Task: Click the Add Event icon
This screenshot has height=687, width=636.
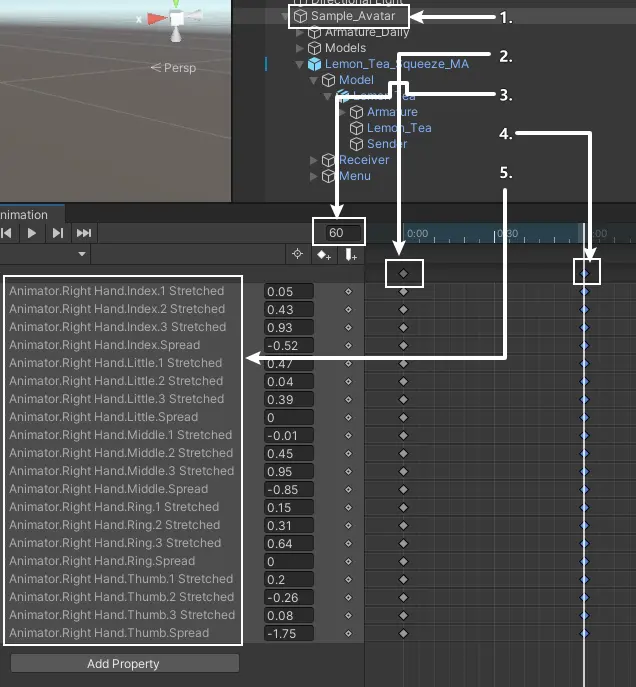Action: click(x=350, y=255)
